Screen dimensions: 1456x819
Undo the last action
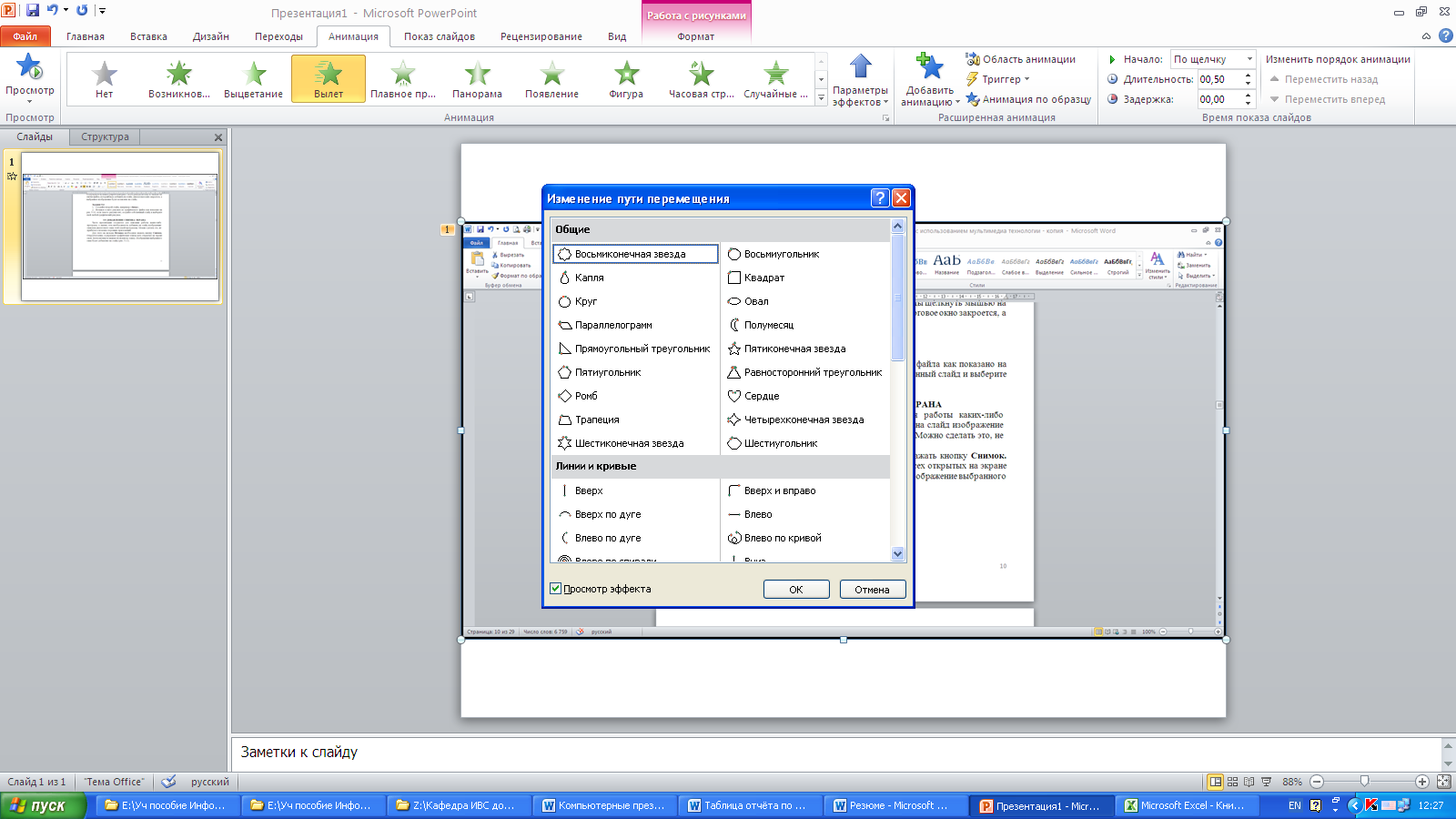point(53,10)
